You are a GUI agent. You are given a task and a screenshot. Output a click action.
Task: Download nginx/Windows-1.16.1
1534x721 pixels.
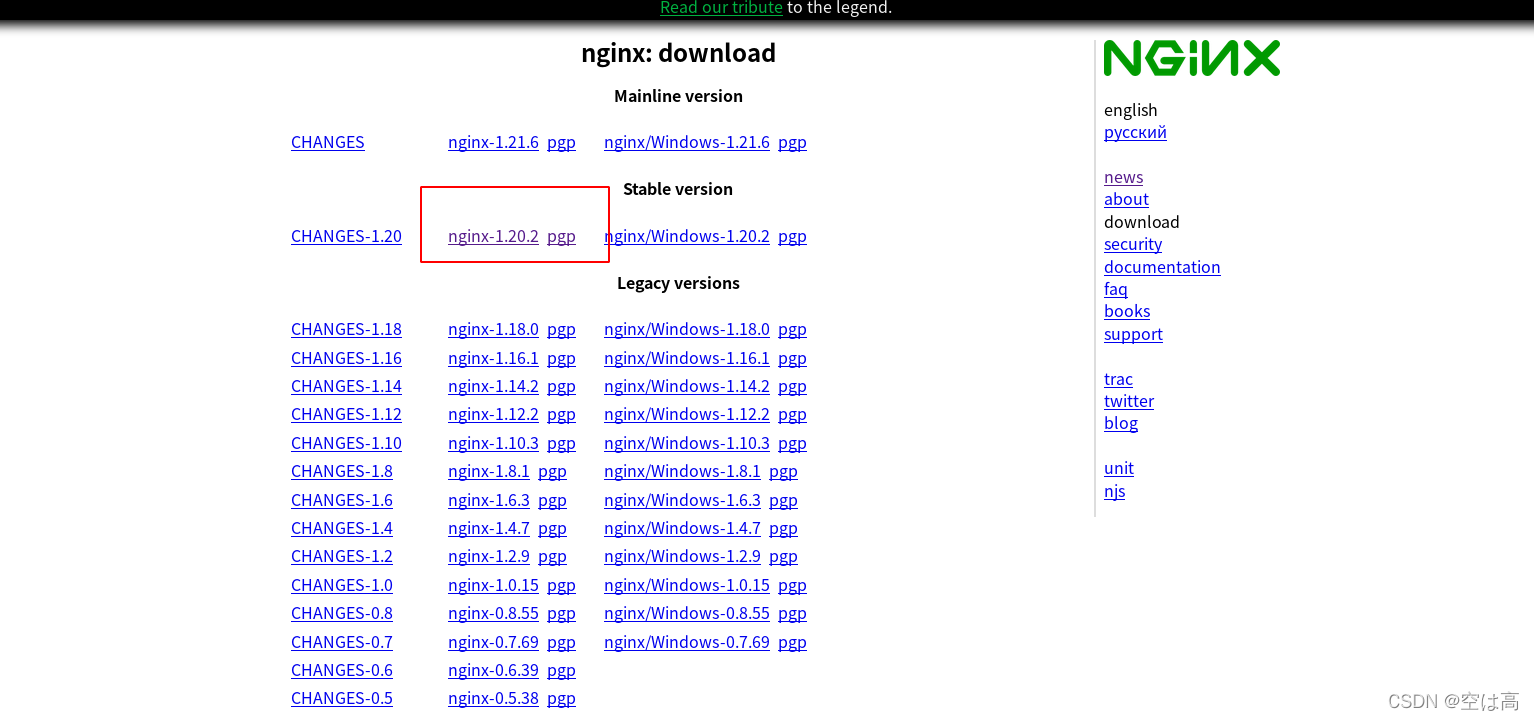click(x=687, y=358)
